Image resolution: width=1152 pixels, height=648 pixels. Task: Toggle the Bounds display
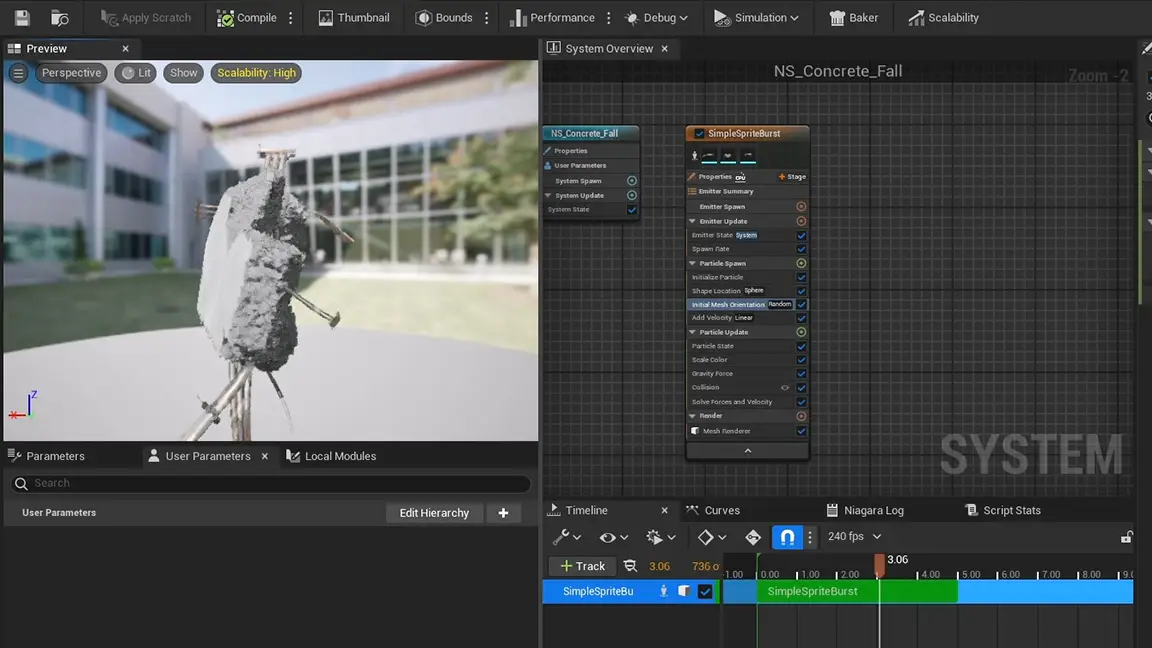point(444,18)
